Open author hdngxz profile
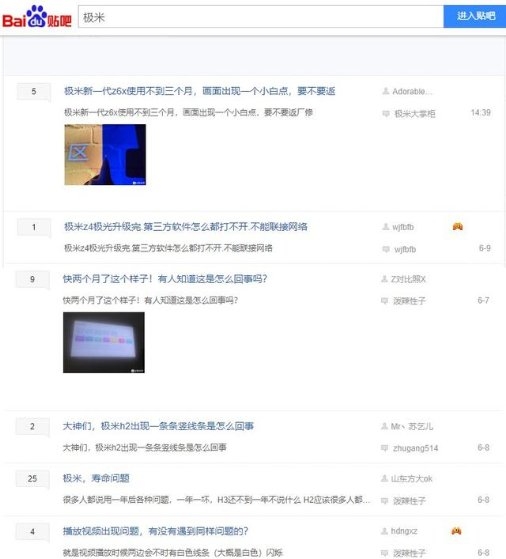Viewport: 506px width, 559px height. coord(404,531)
